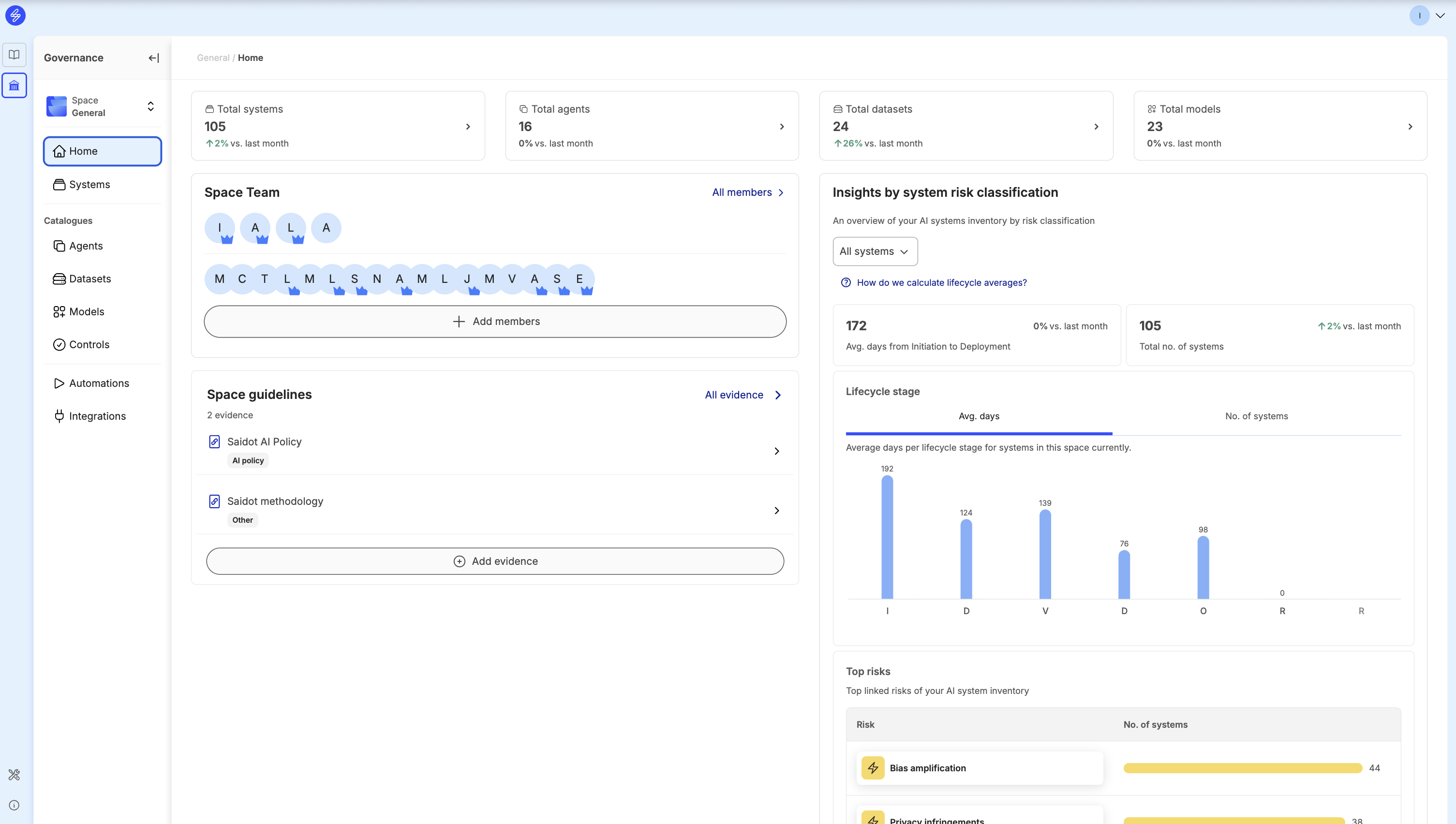Screen dimensions: 1456x824
Task: Click team avatar J with crown
Action: point(467,279)
